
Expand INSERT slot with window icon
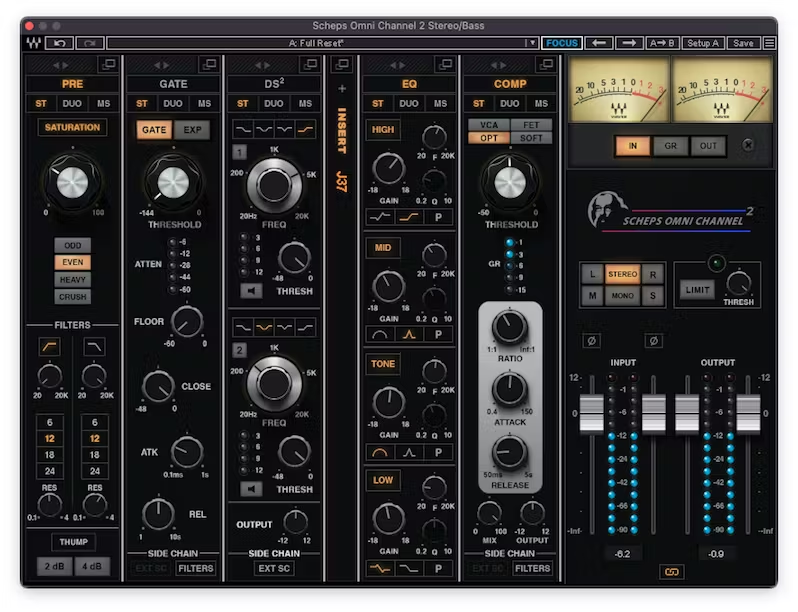click(342, 64)
